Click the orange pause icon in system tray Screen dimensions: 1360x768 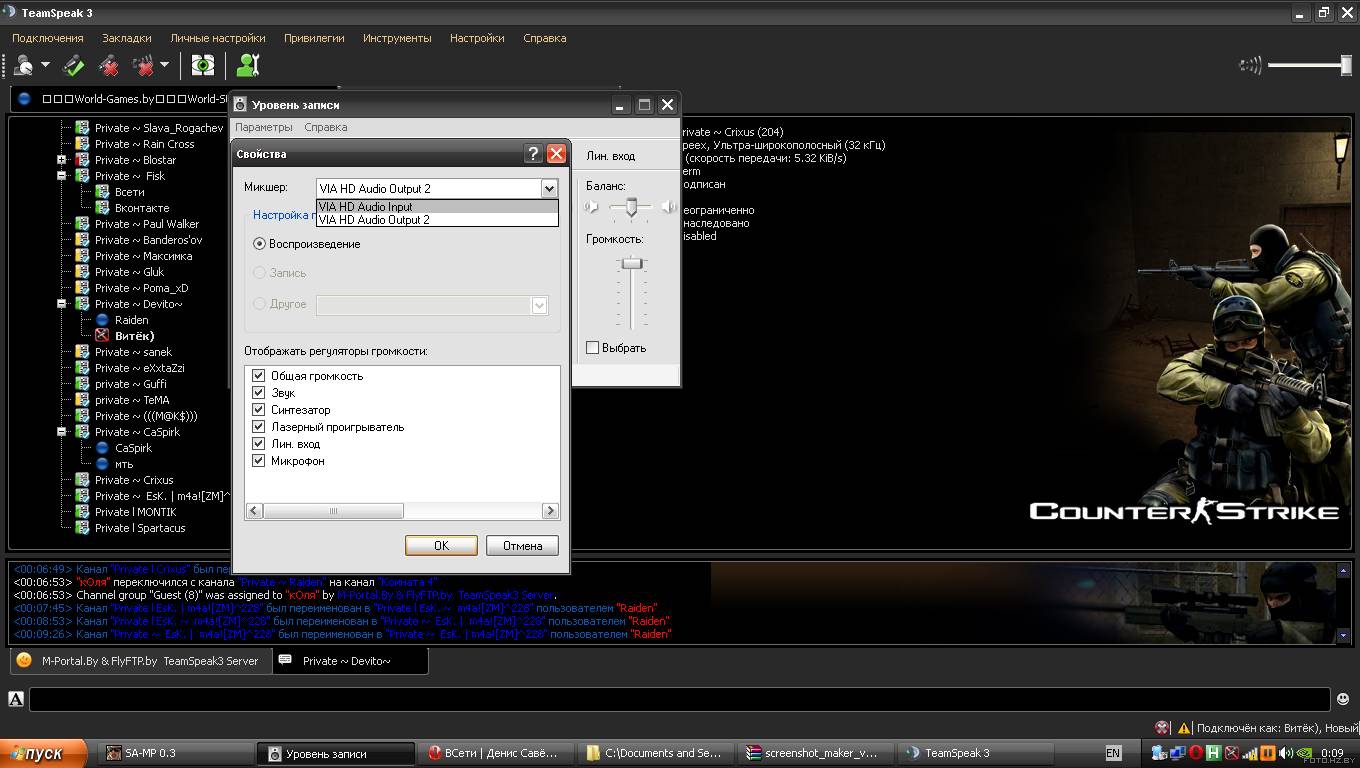(x=1267, y=753)
